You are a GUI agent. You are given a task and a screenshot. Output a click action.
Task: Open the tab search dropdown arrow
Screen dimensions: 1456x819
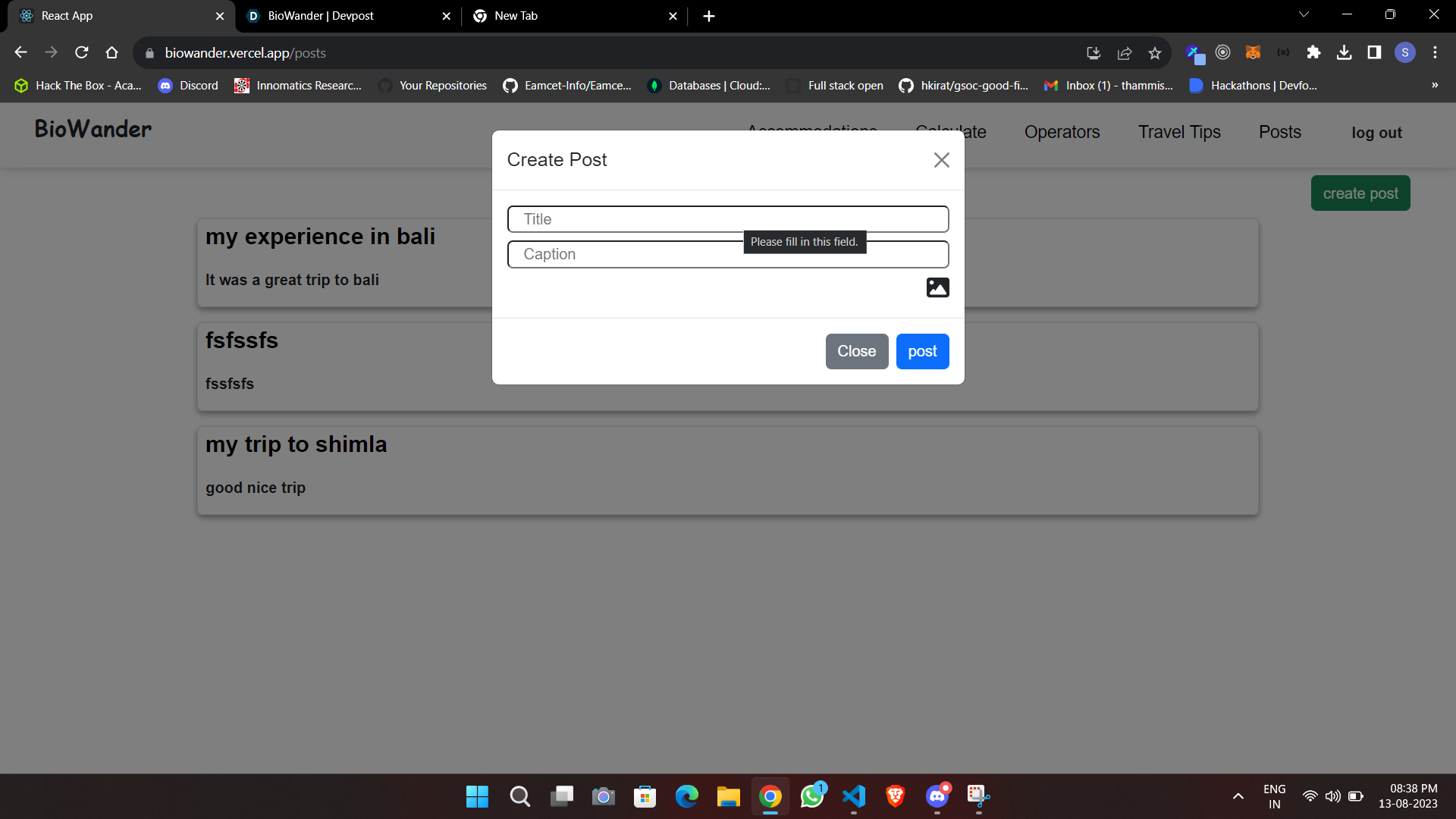click(x=1304, y=14)
